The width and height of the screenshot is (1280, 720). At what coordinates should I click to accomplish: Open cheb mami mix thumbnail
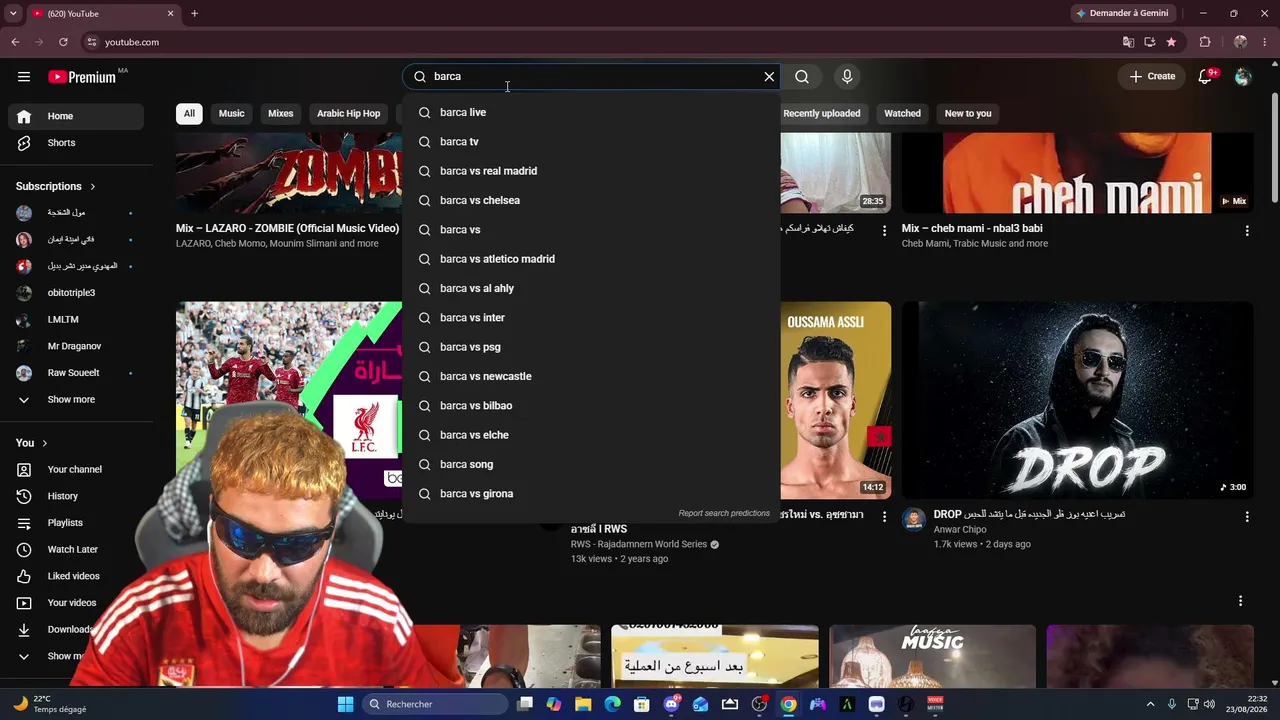(1077, 173)
